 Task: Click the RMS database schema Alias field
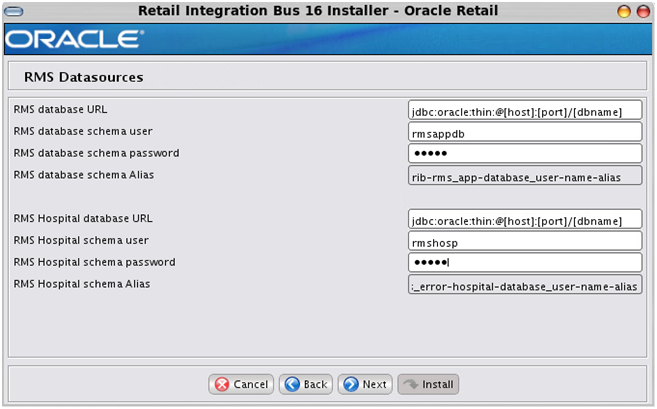coord(525,175)
